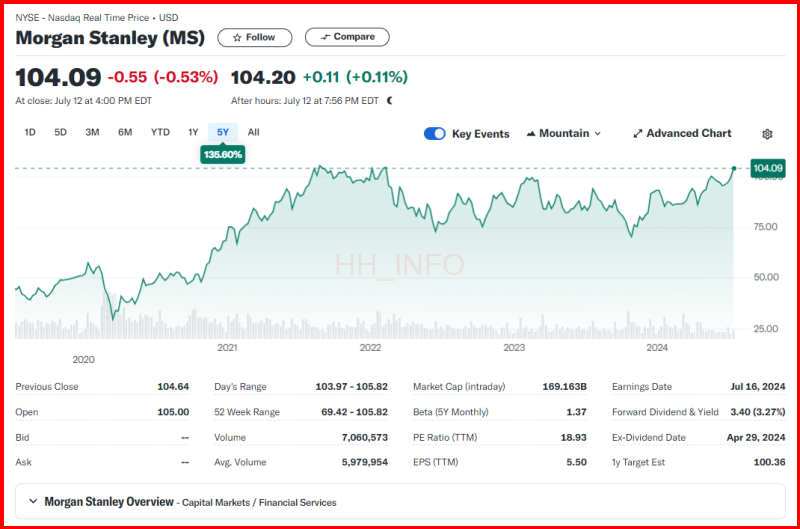The image size is (800, 529).
Task: Select the YTD time range tab
Action: point(160,133)
